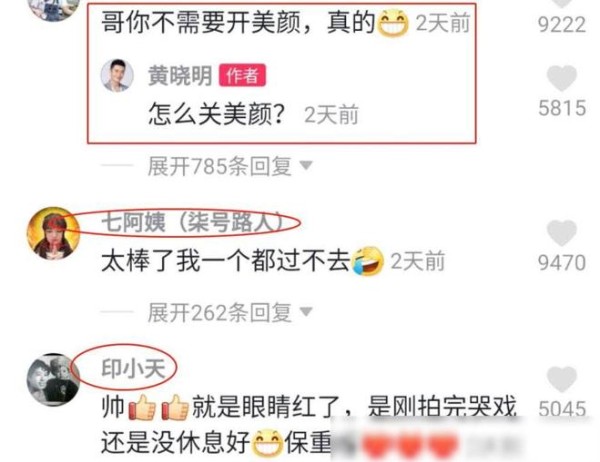
Task: Open 印小天's black-and-white avatar
Action: pos(53,380)
